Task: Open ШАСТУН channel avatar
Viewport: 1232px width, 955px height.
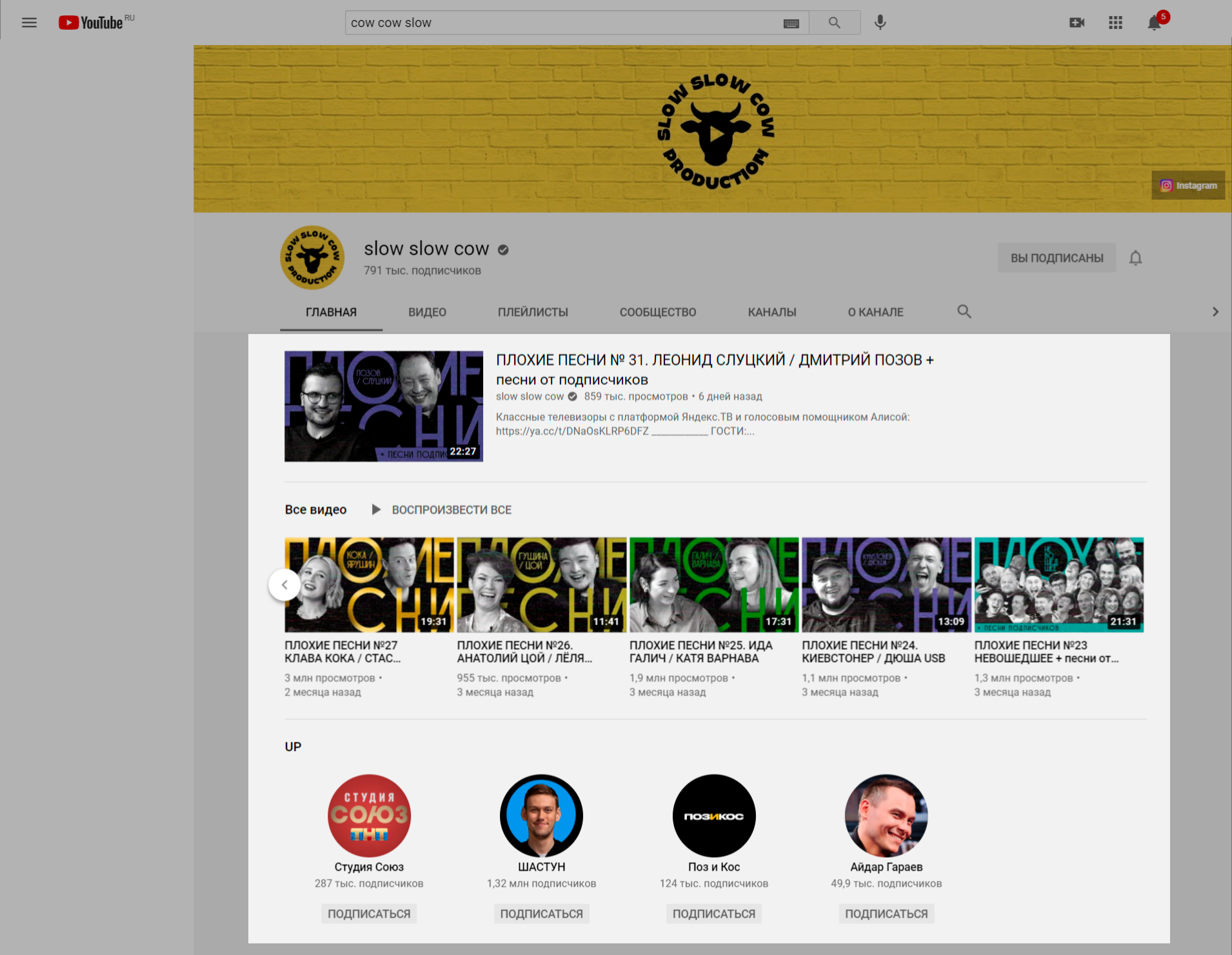Action: pos(542,816)
